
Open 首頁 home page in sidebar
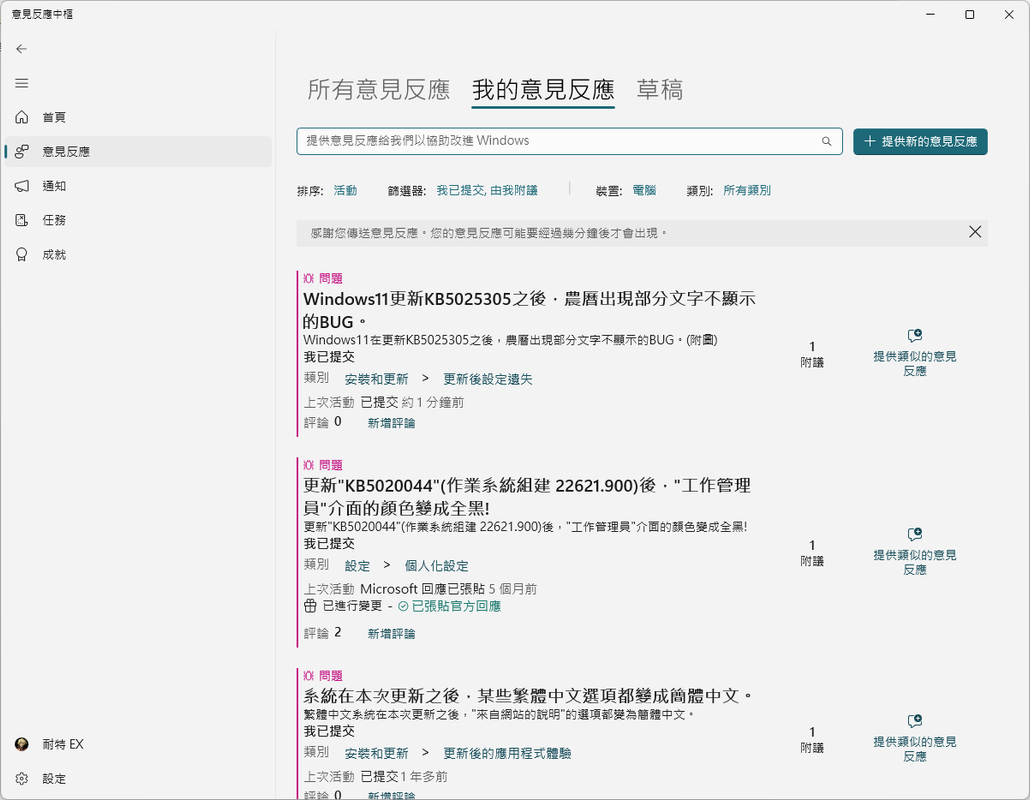[138, 117]
